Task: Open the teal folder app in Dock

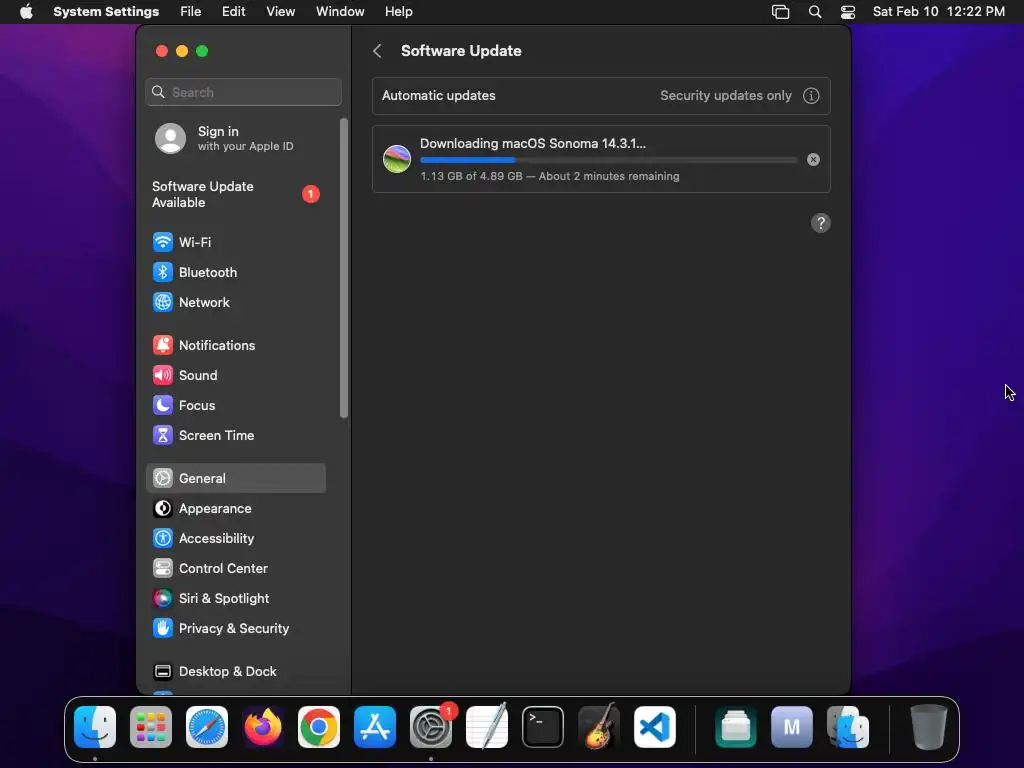Action: [736, 727]
